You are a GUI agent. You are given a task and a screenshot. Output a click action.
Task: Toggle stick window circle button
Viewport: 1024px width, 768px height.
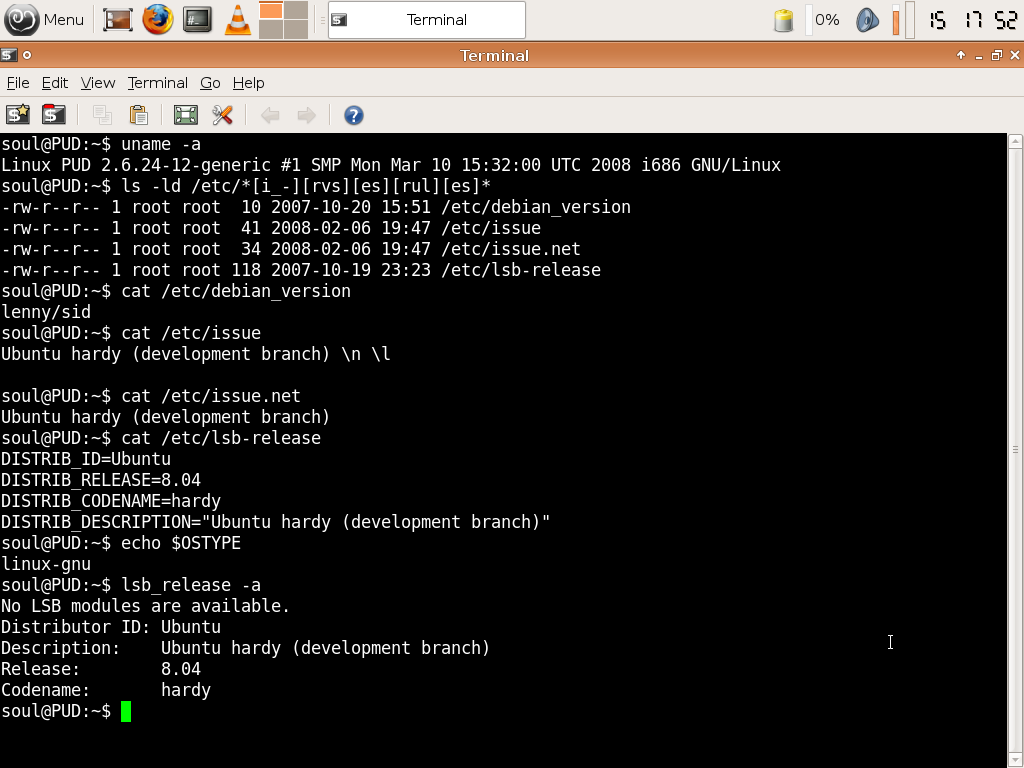click(27, 55)
